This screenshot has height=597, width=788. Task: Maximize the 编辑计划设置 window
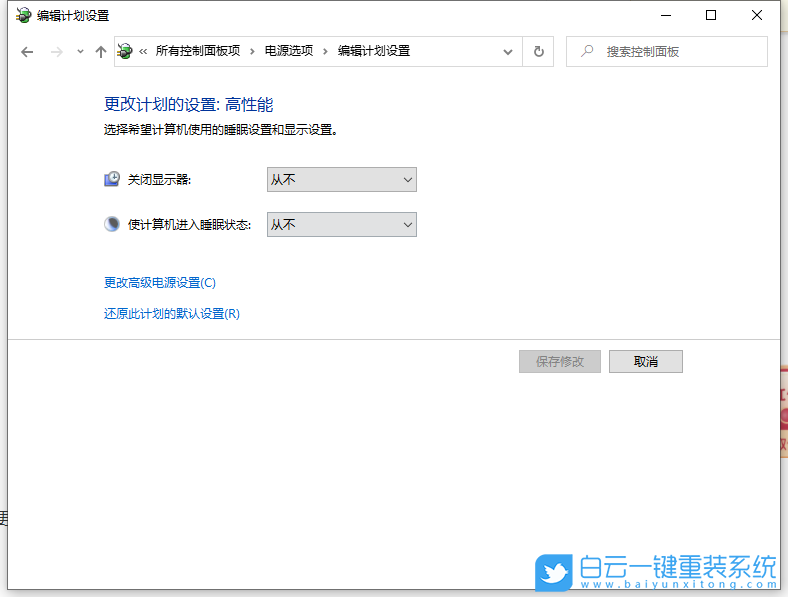pos(711,16)
